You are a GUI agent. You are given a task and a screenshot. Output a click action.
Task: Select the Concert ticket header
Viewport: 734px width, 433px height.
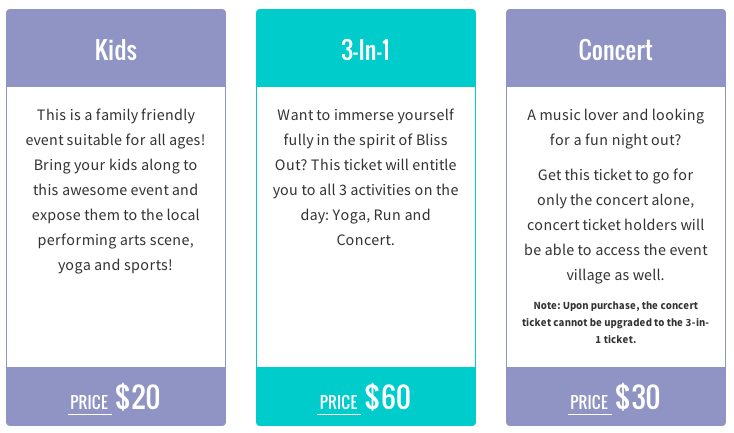point(615,49)
